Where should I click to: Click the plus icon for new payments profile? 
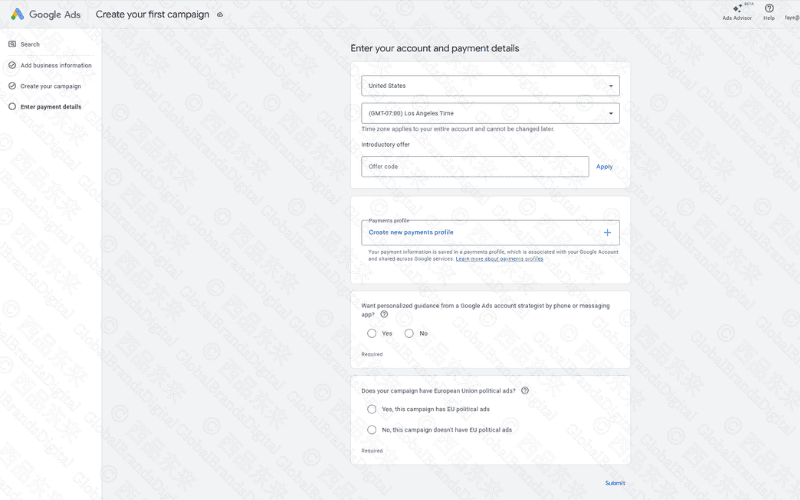pyautogui.click(x=607, y=232)
